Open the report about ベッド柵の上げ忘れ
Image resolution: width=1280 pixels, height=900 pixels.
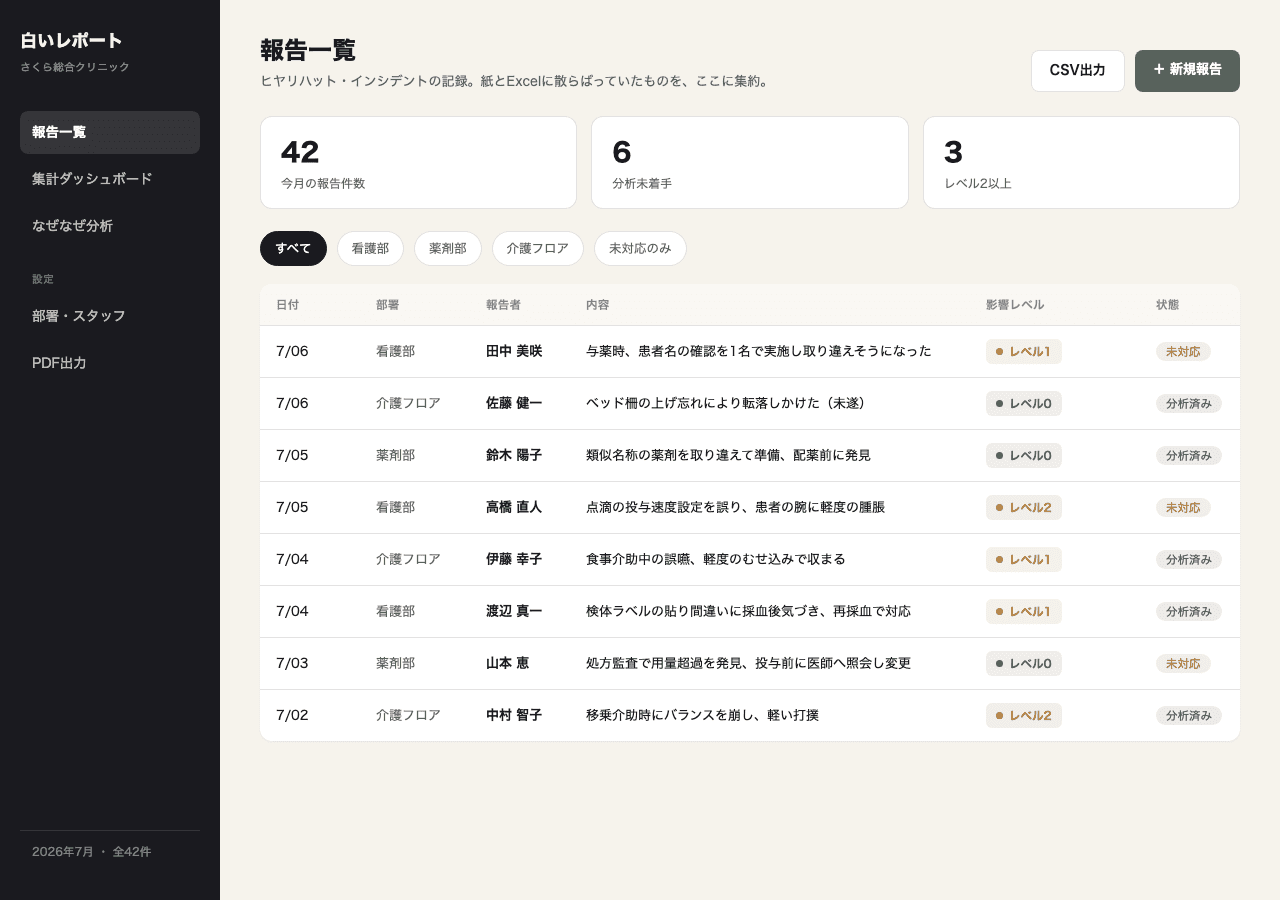click(x=726, y=403)
